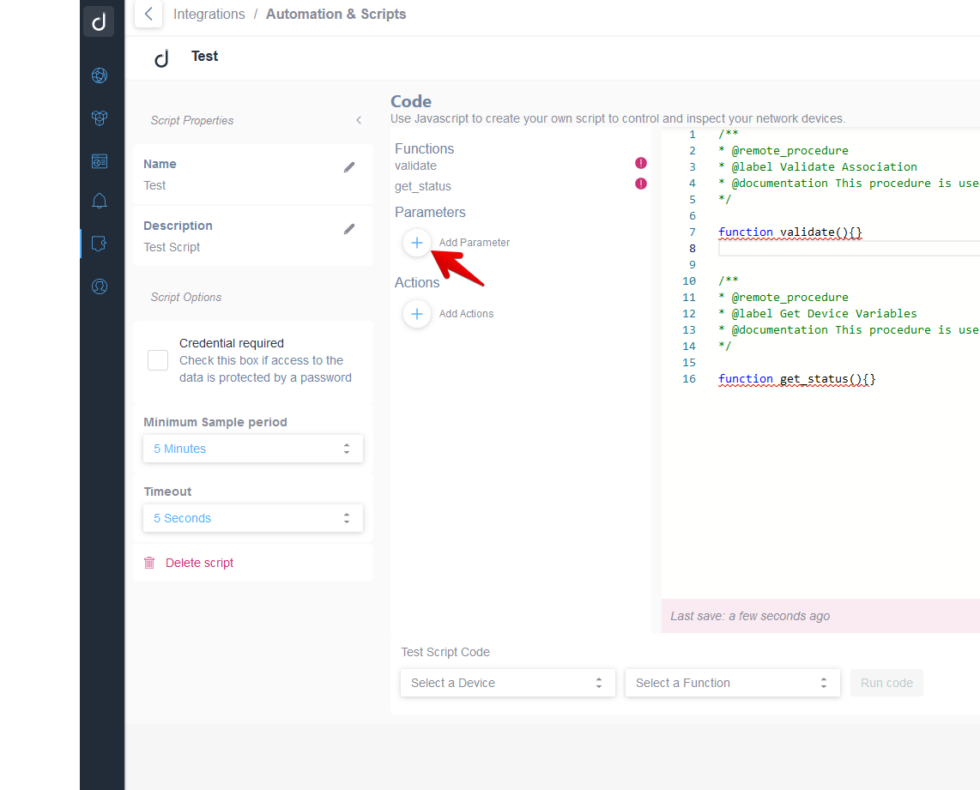Enable the Credential required checkbox
This screenshot has width=980, height=790.
[157, 360]
